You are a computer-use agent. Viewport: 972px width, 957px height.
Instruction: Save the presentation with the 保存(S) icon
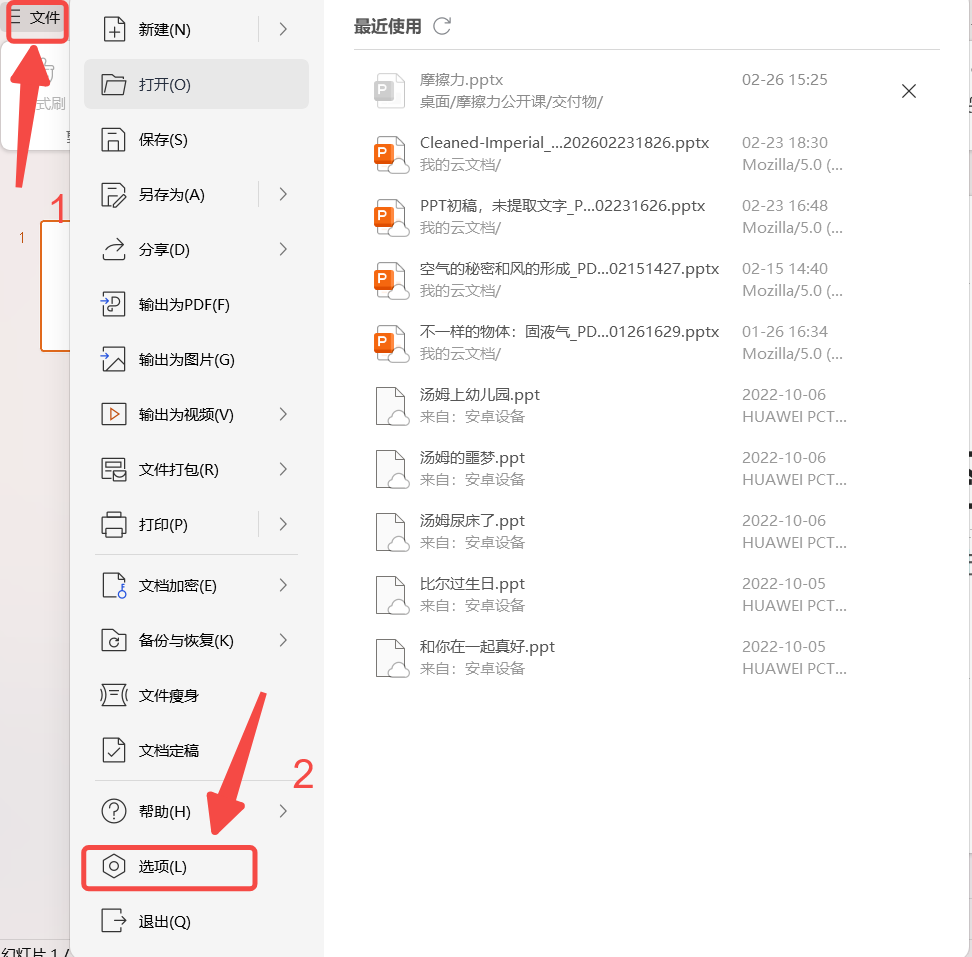[x=114, y=139]
